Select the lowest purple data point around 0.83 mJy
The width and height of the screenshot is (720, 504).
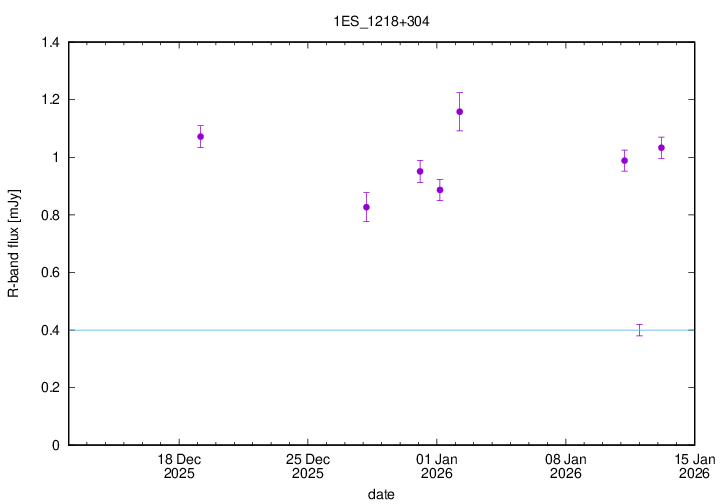click(x=366, y=207)
